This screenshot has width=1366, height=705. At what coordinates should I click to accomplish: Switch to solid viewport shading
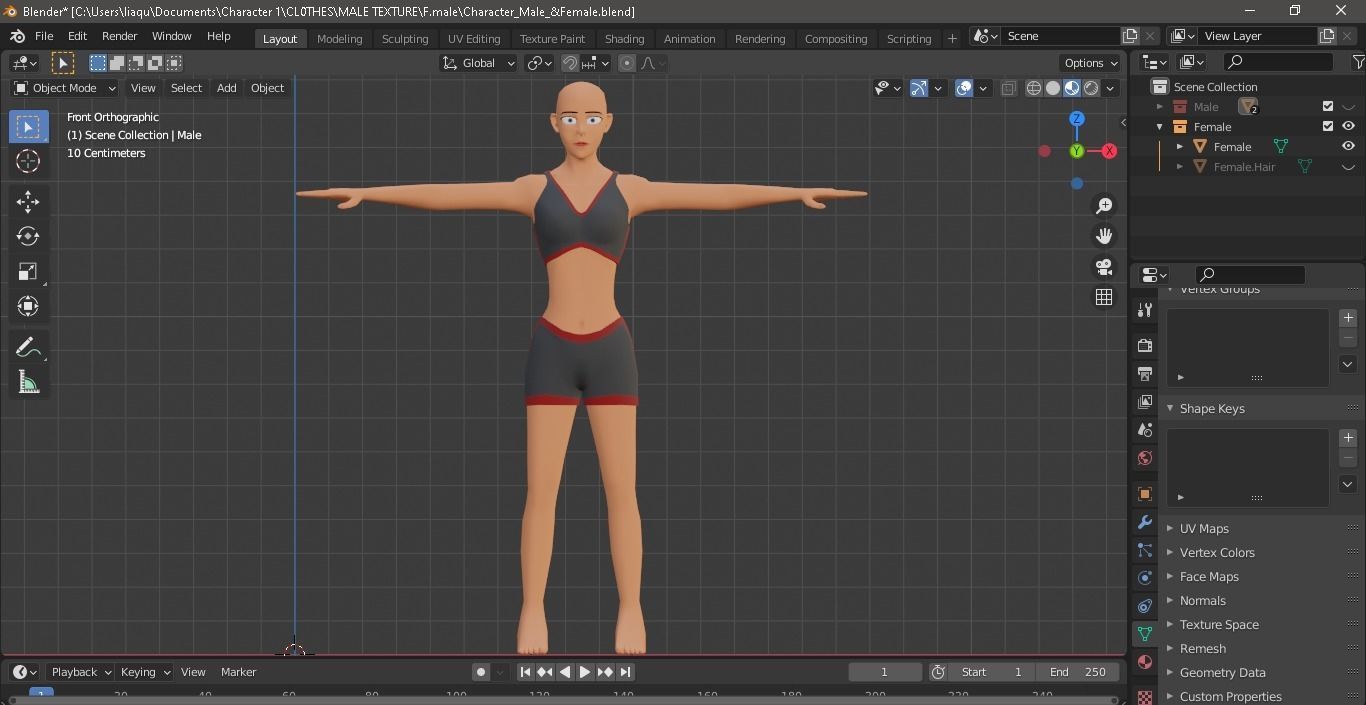tap(1053, 88)
